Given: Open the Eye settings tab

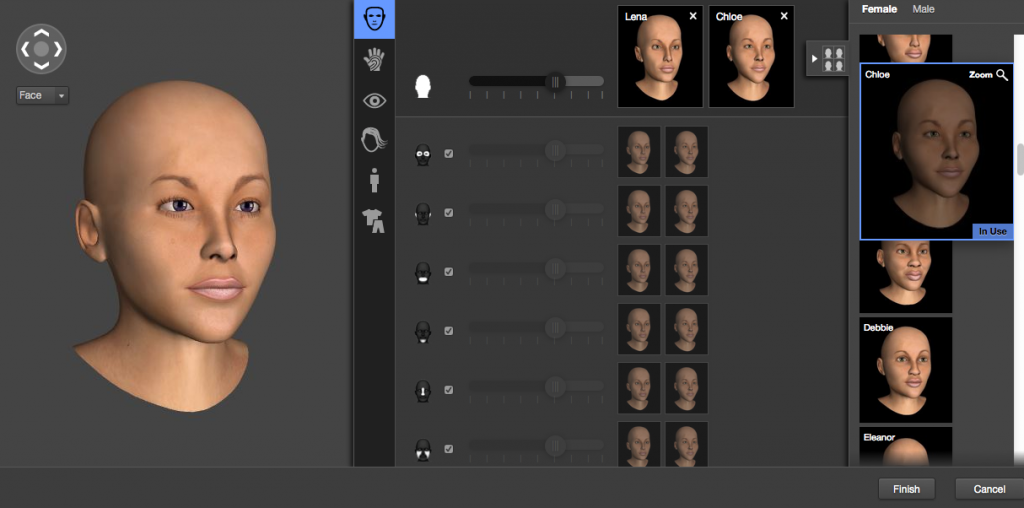Looking at the screenshot, I should (x=374, y=100).
